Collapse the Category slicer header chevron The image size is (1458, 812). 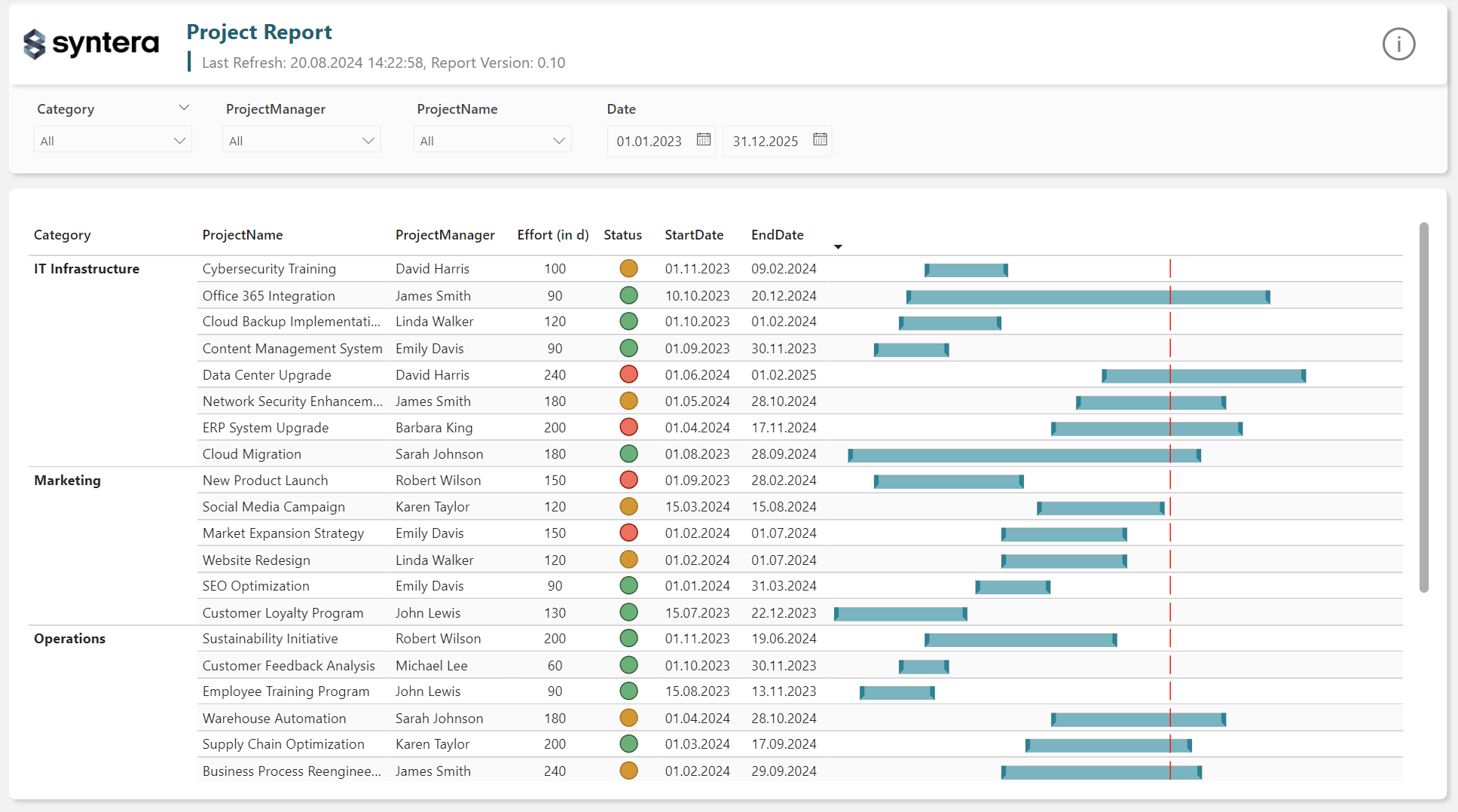point(185,107)
